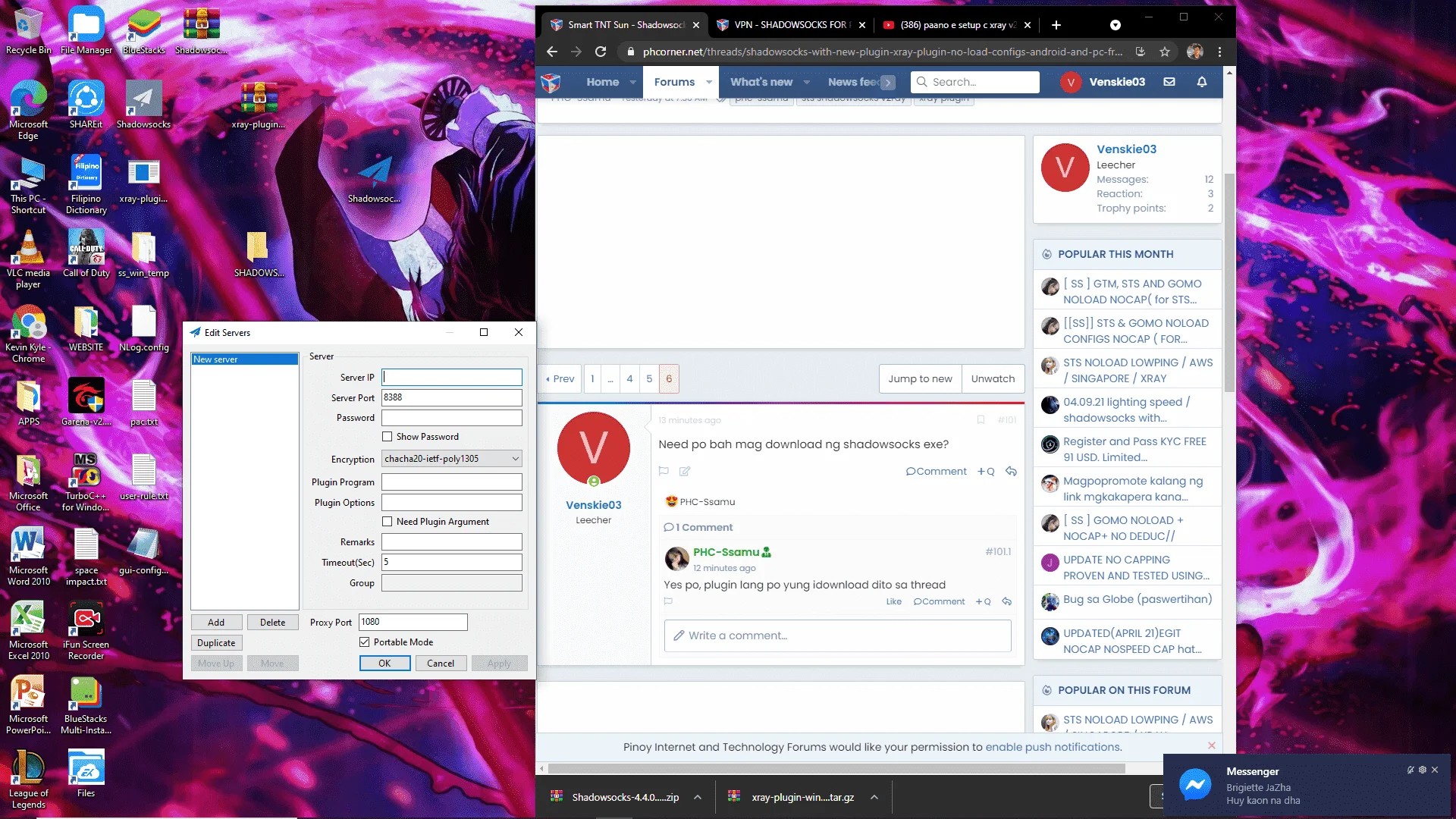Launch iFun Screen Recorder icon

pyautogui.click(x=86, y=631)
